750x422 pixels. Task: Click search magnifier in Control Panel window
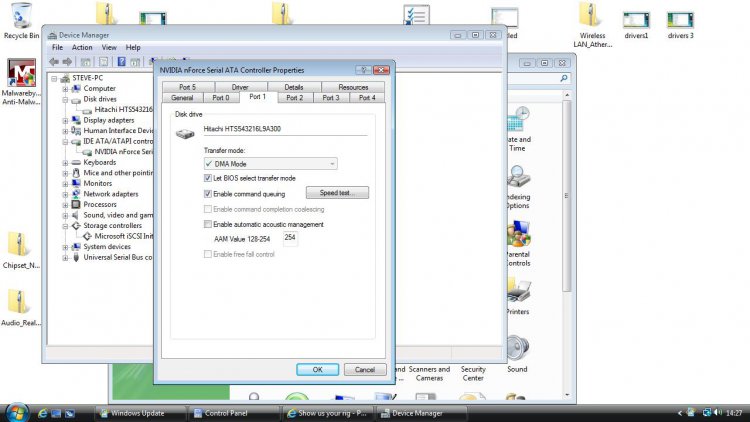pyautogui.click(x=564, y=78)
